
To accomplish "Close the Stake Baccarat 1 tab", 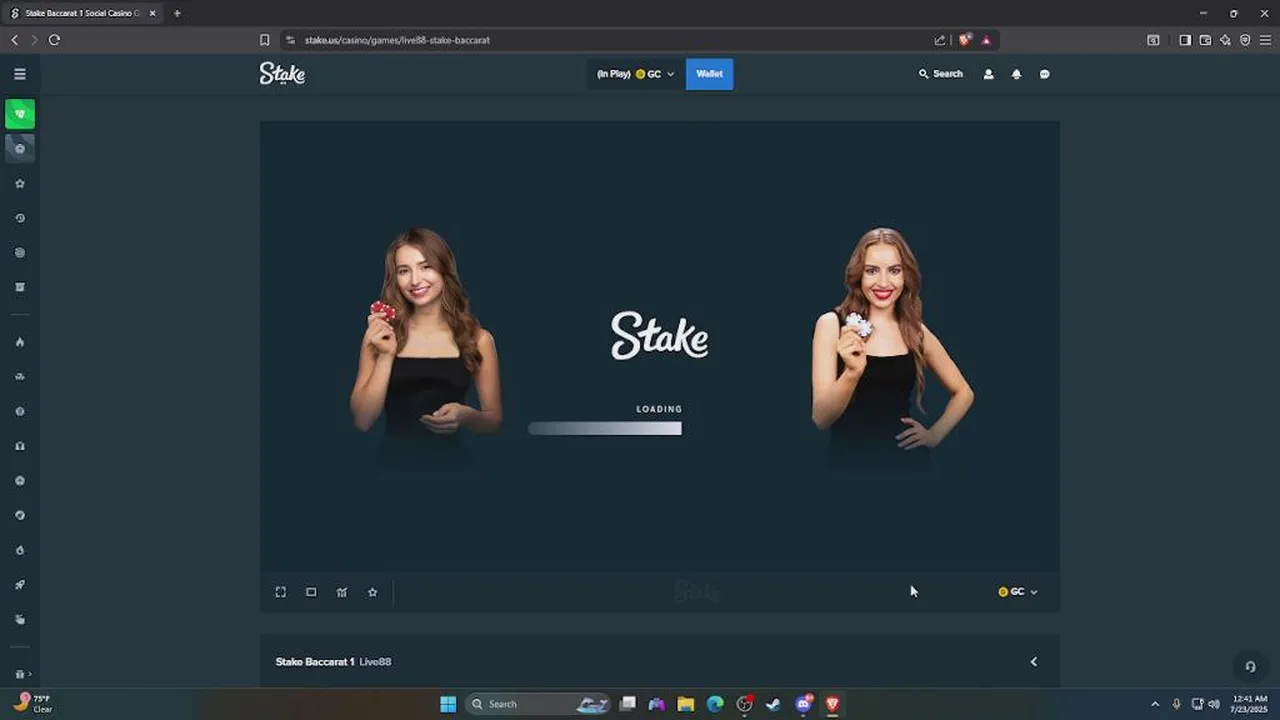I will coord(153,13).
